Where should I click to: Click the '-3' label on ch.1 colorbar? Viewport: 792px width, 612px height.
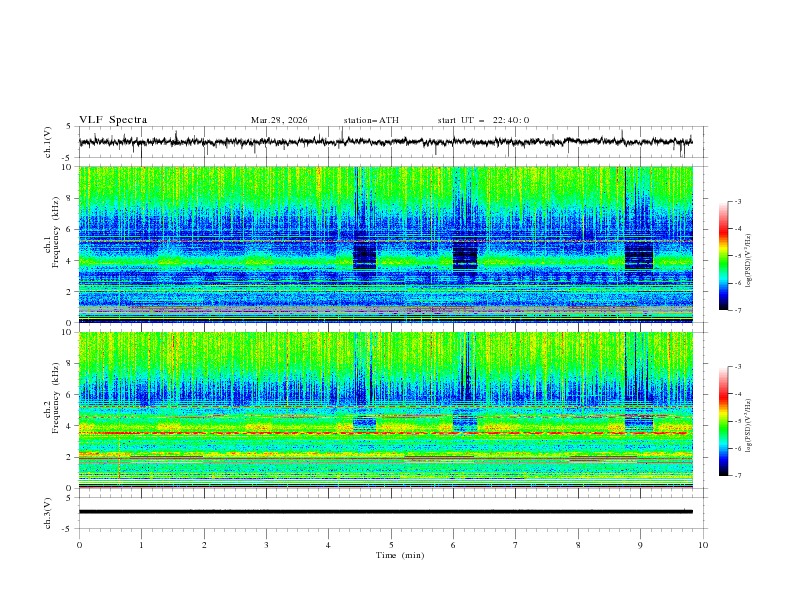pos(737,201)
